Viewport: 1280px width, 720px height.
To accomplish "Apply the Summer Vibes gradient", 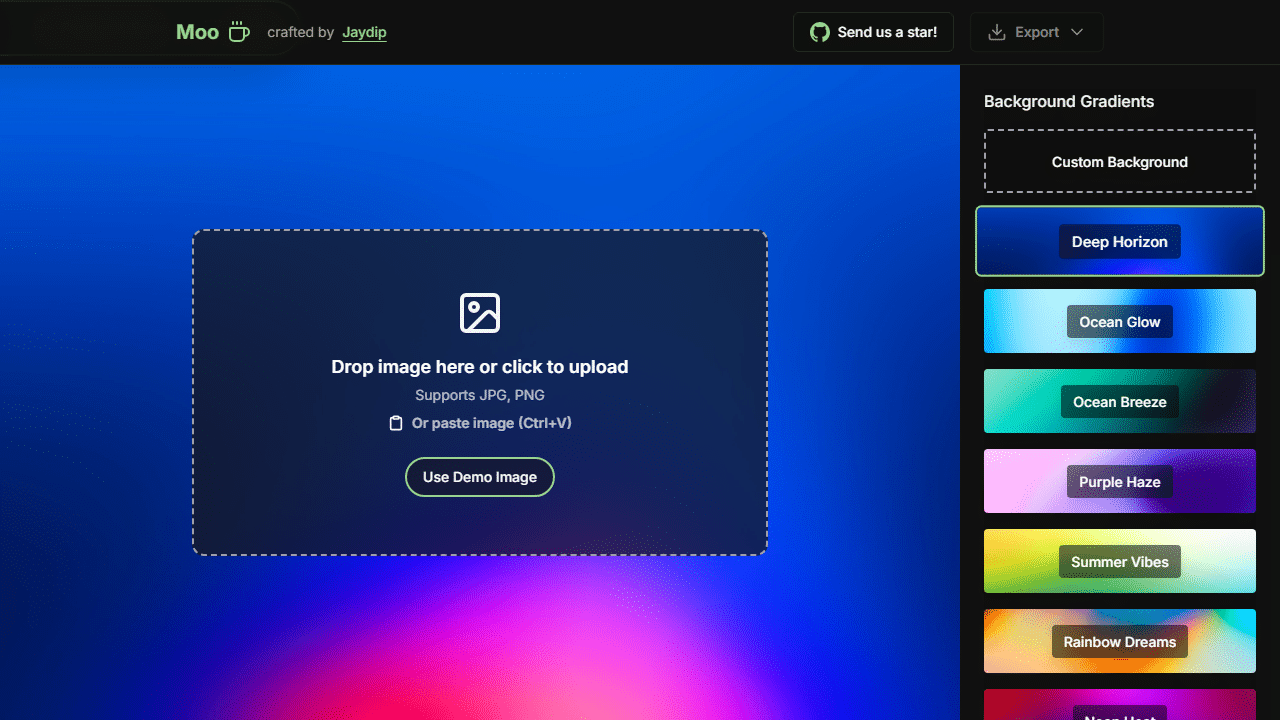I will tap(1120, 561).
